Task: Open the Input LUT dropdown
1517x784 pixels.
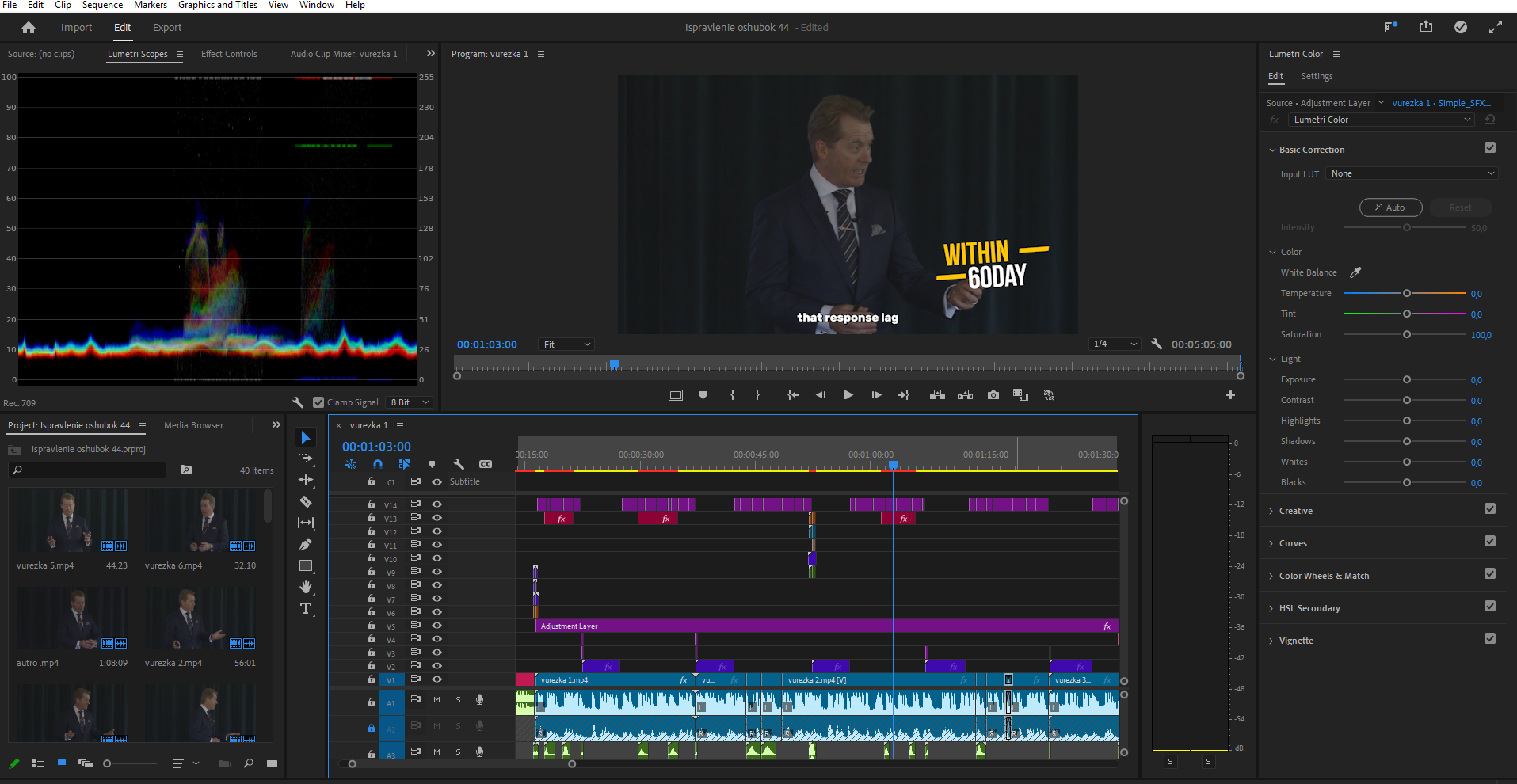Action: [1412, 173]
